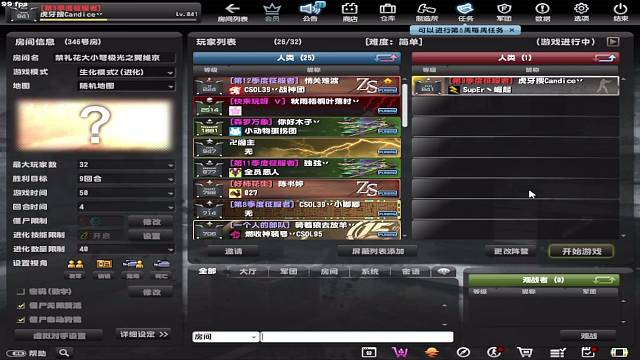Toggle the second checked zombie option checkbox
Image resolution: width=640 pixels, height=360 pixels.
21,320
